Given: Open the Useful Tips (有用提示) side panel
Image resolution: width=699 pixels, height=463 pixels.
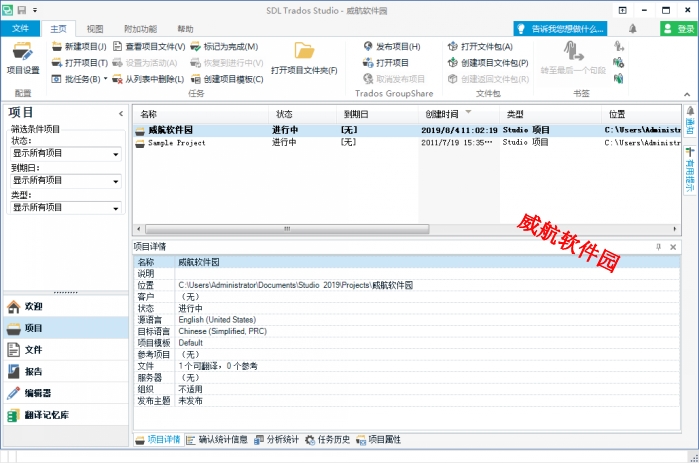Looking at the screenshot, I should [690, 170].
